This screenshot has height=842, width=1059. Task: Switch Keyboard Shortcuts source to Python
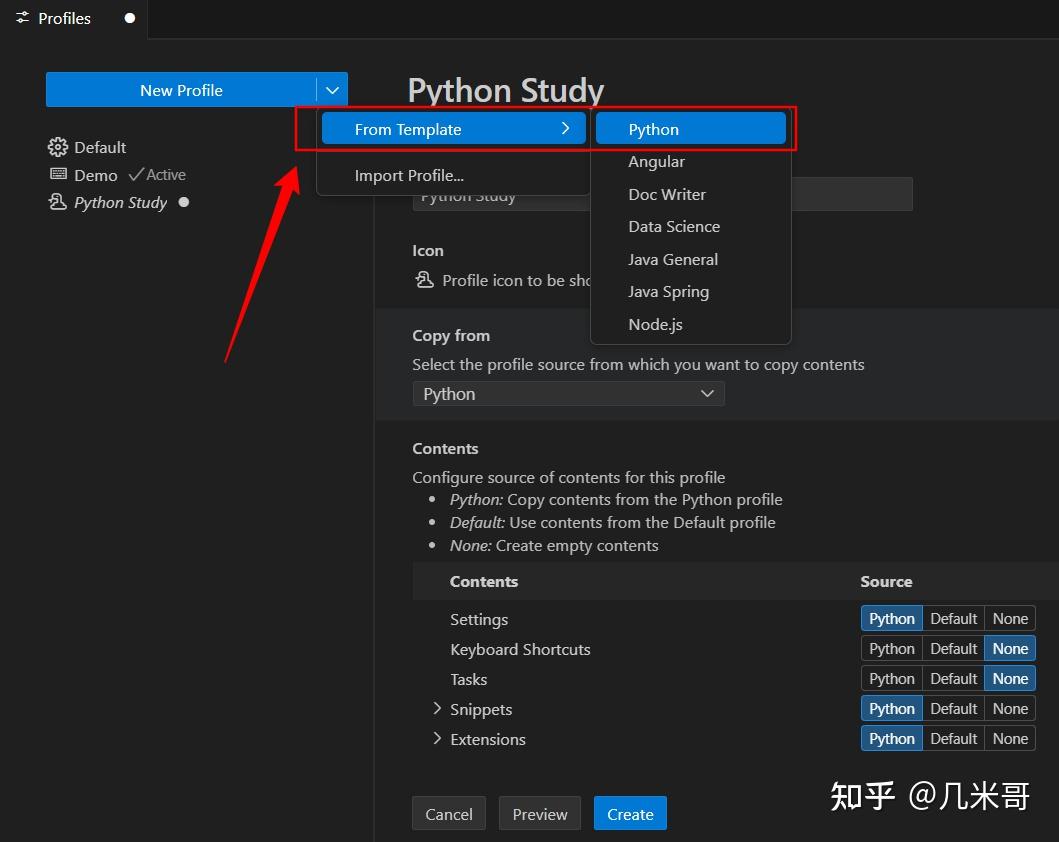(890, 648)
